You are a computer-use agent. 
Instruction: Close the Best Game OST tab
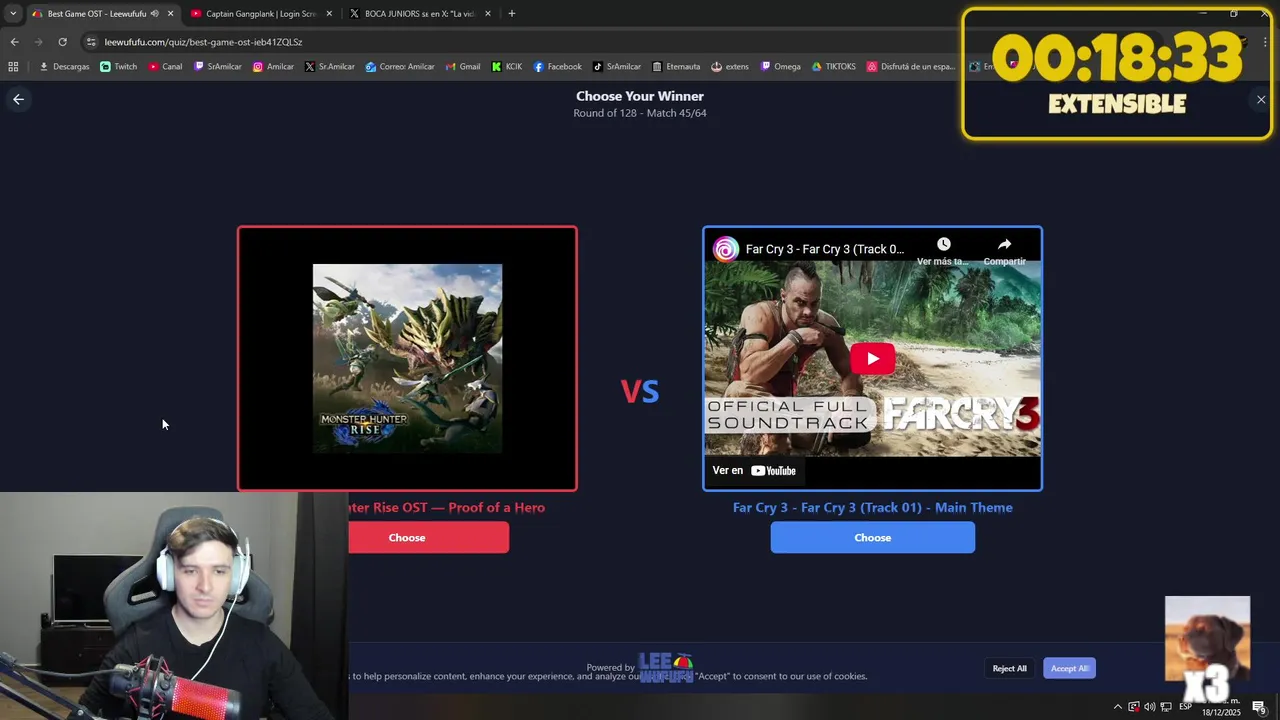[170, 13]
